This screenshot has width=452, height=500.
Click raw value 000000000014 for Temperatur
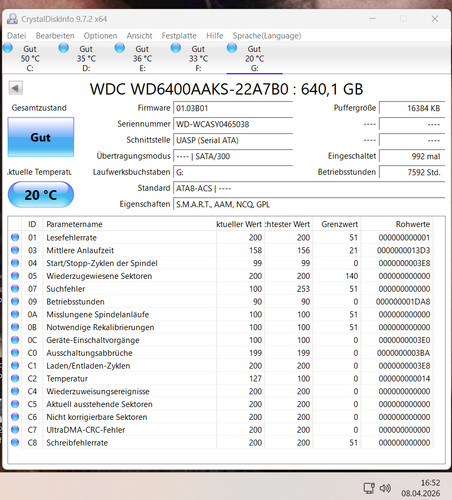(404, 379)
